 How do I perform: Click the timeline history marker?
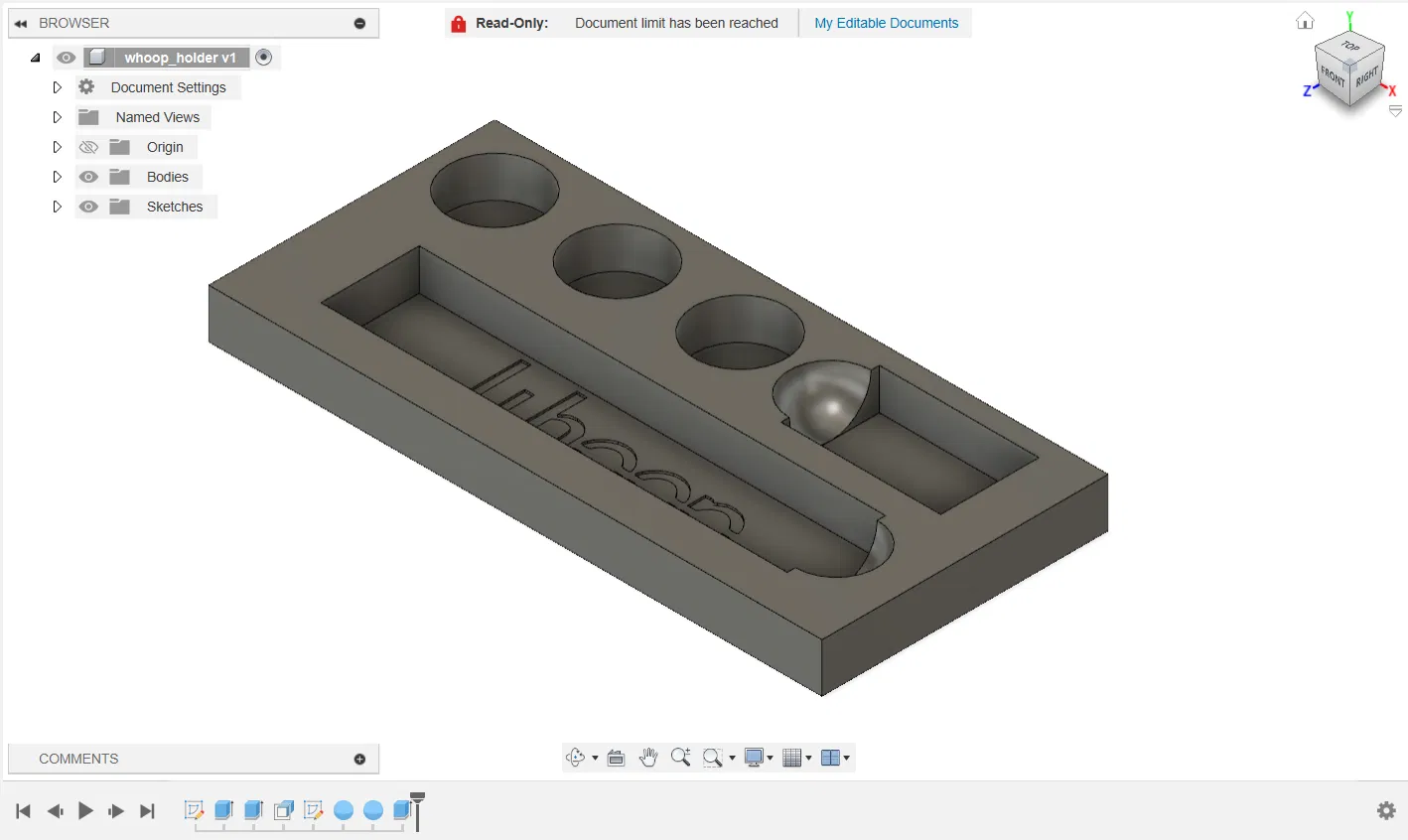(417, 809)
